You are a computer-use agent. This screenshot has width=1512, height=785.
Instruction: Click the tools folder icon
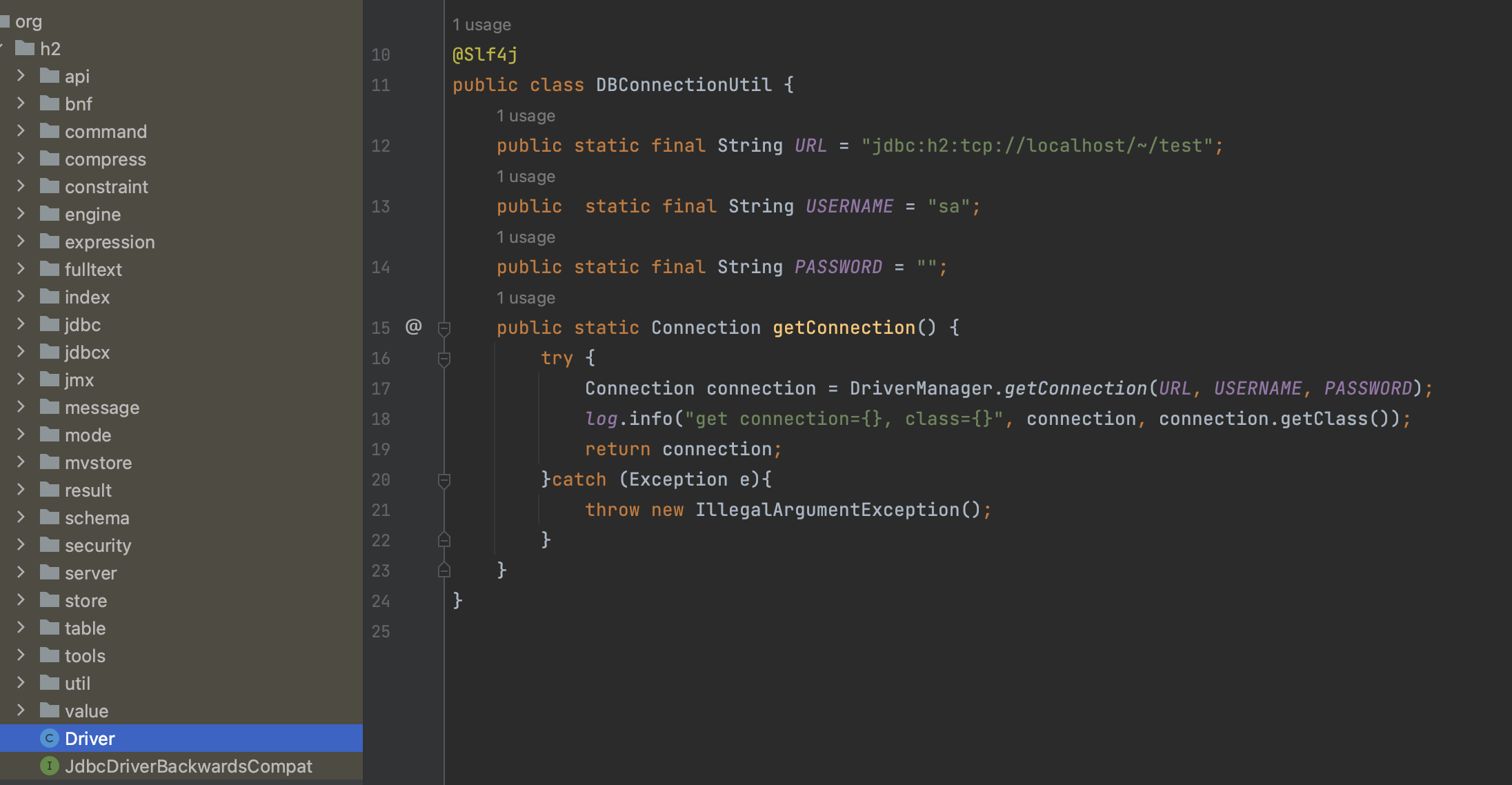pyautogui.click(x=50, y=655)
